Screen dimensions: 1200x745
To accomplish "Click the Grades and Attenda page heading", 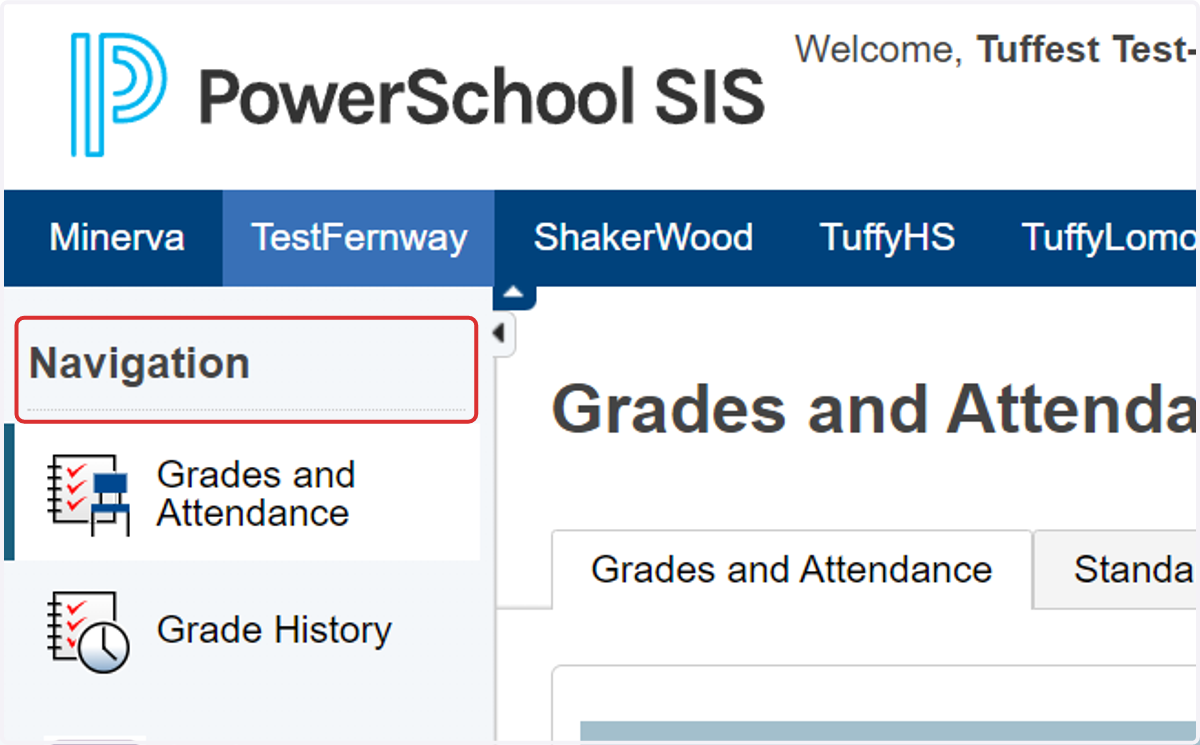I will [x=875, y=410].
